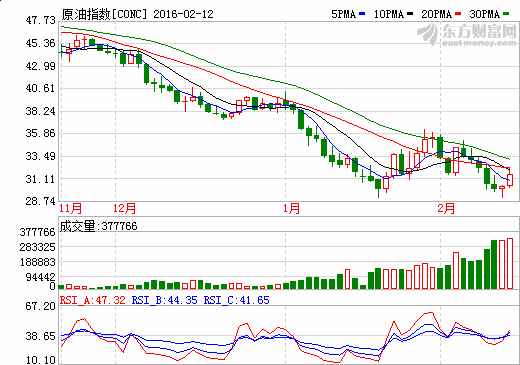
Task: Click the red 20PMA legend marker
Action: coord(458,14)
